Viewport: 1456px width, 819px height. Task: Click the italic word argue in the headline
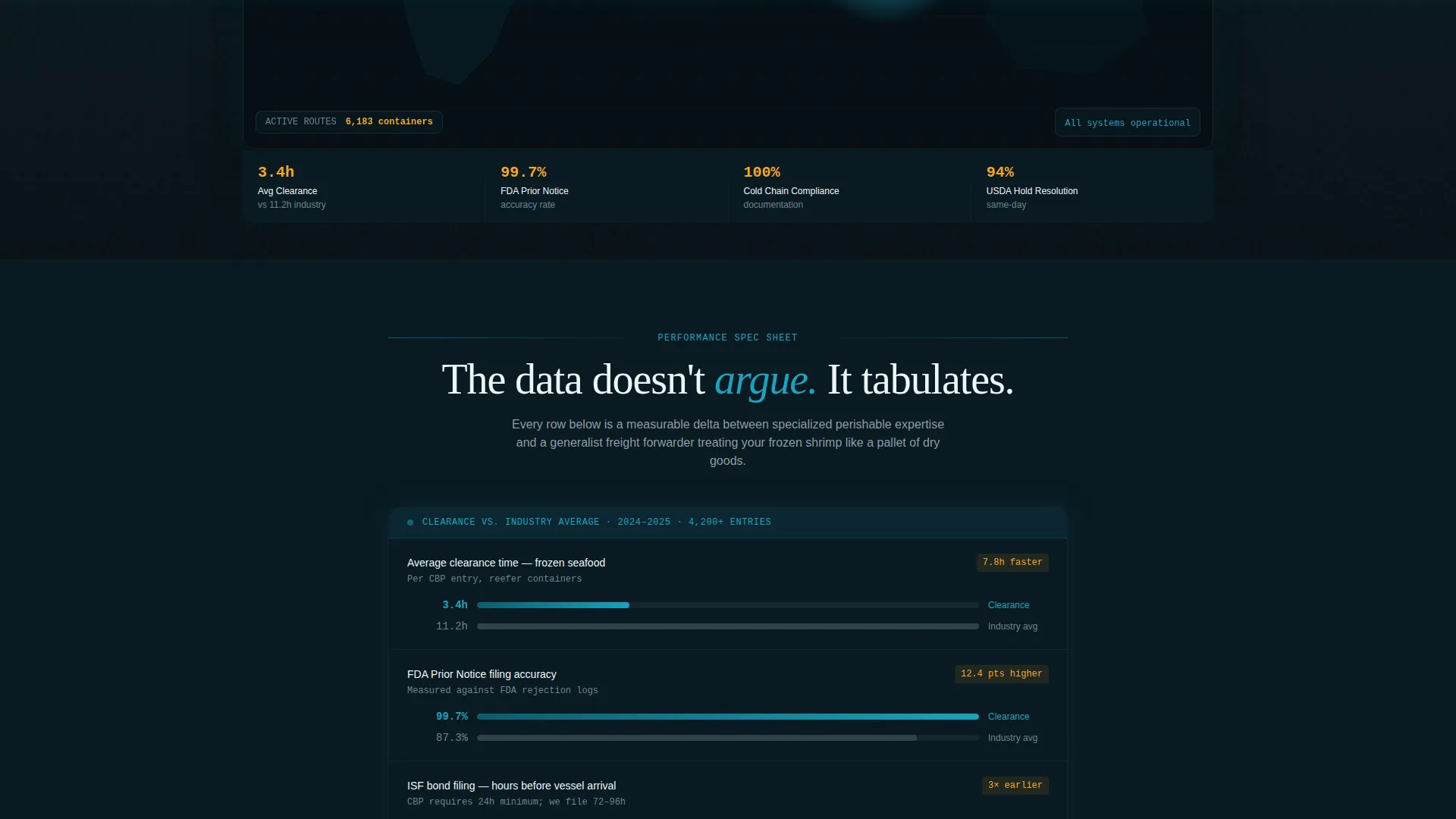tap(765, 381)
